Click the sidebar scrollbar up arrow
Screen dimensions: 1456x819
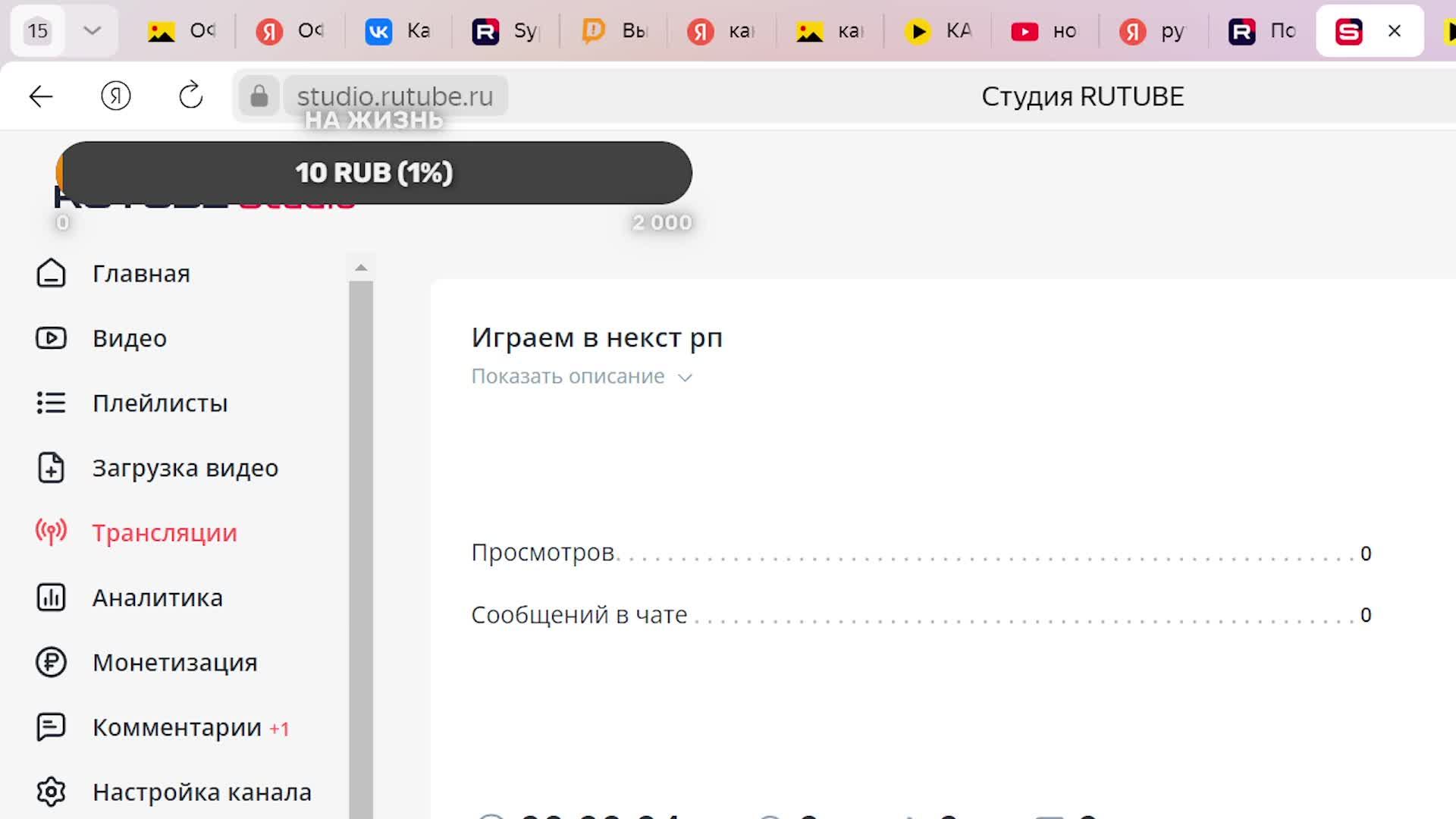point(361,268)
